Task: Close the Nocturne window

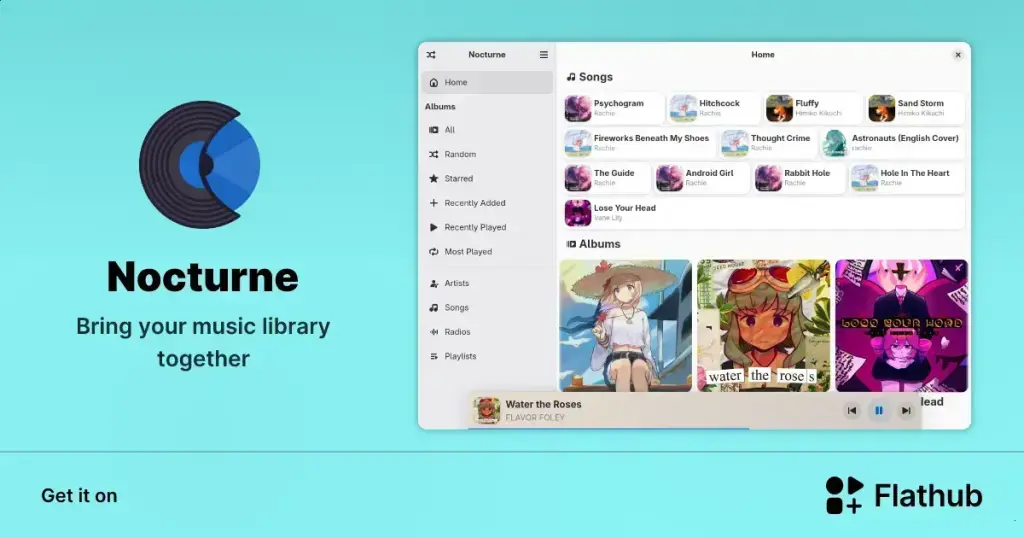Action: [x=958, y=55]
